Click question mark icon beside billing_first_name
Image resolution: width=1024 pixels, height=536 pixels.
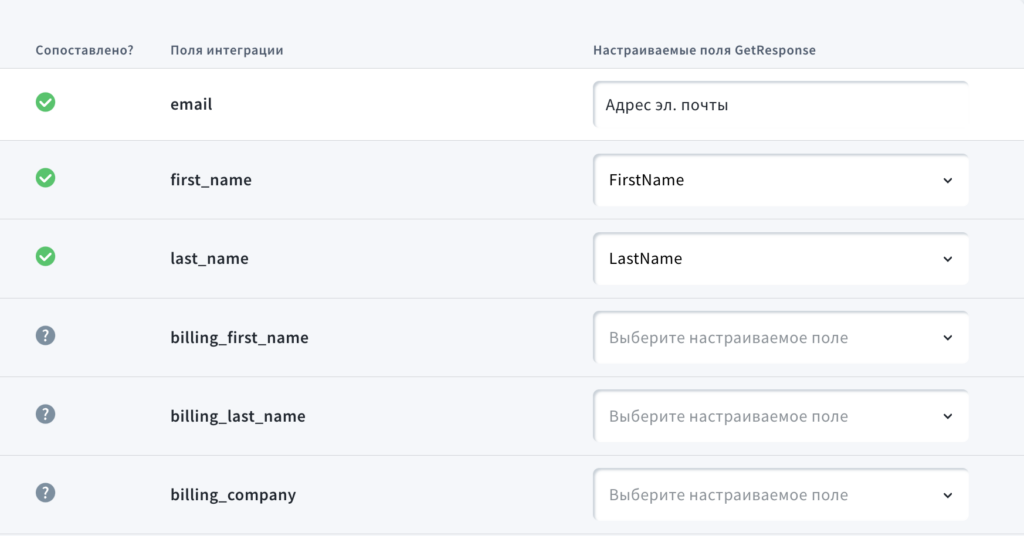pyautogui.click(x=45, y=336)
